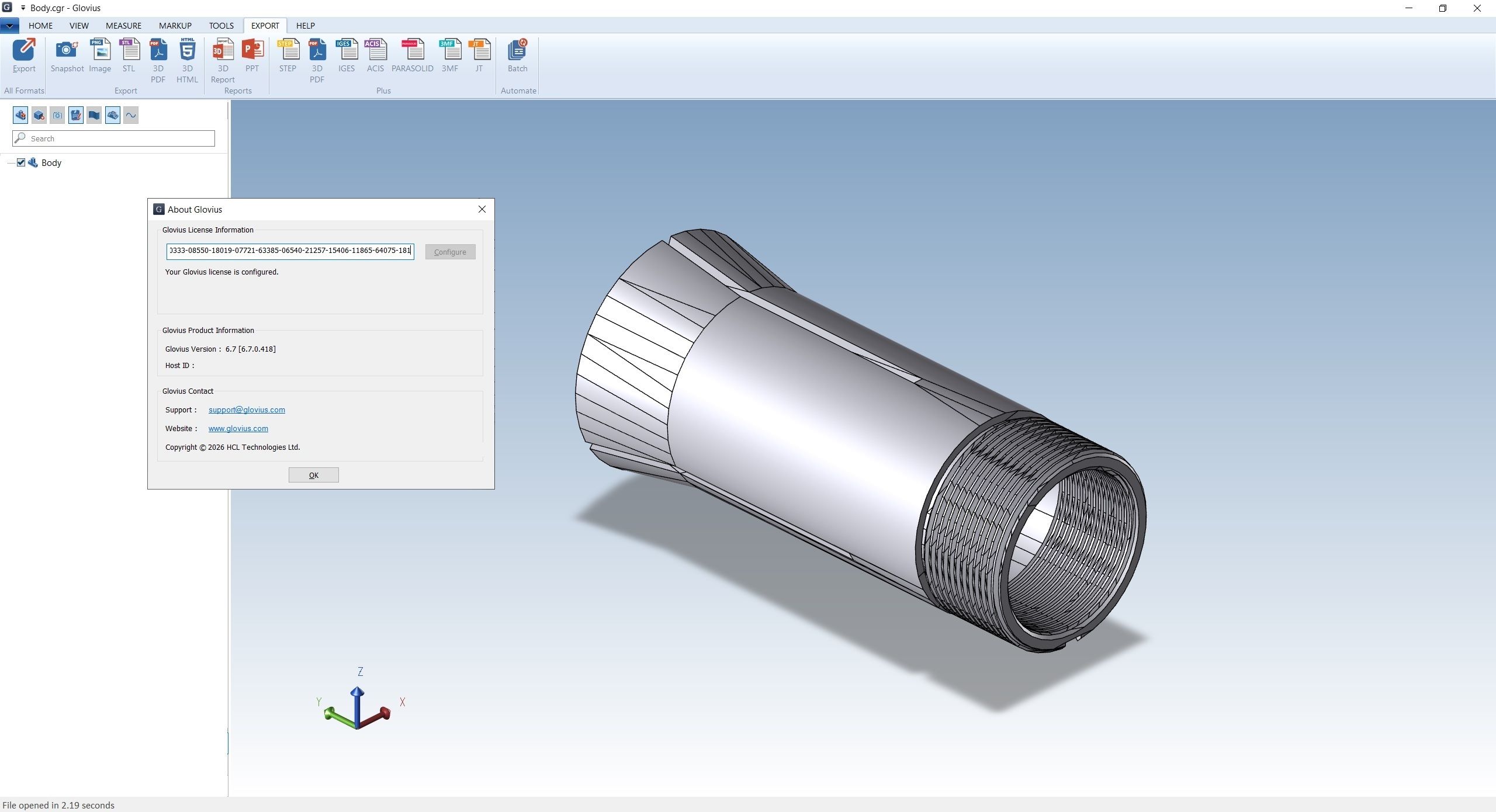The image size is (1496, 812).
Task: Export to 3D HTML
Action: (x=187, y=61)
